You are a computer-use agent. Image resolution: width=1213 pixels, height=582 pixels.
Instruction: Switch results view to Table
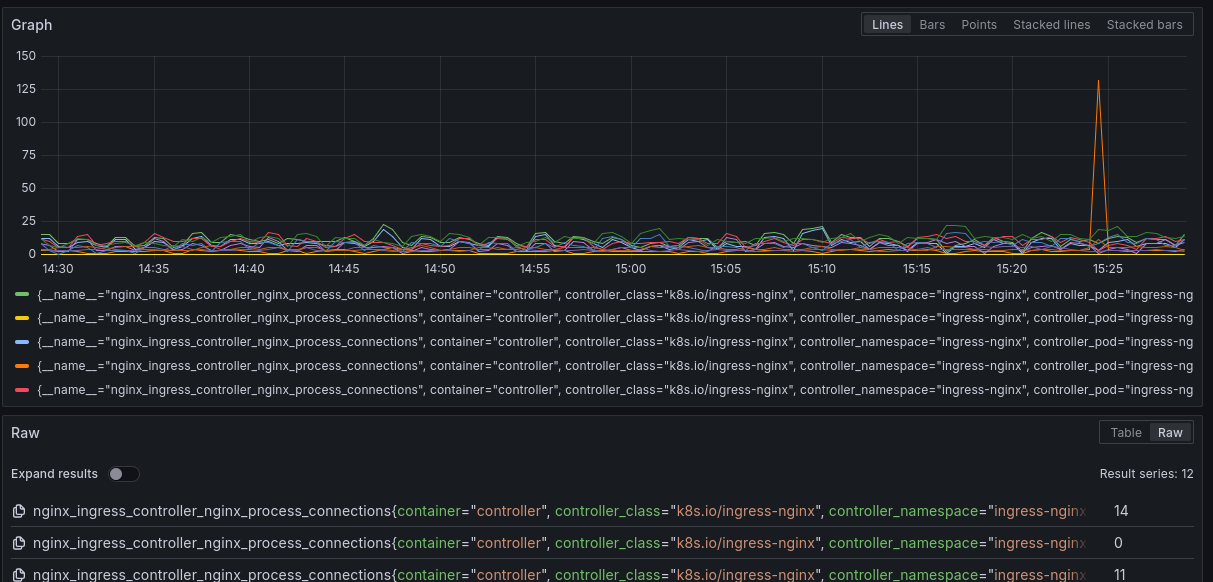click(1125, 433)
